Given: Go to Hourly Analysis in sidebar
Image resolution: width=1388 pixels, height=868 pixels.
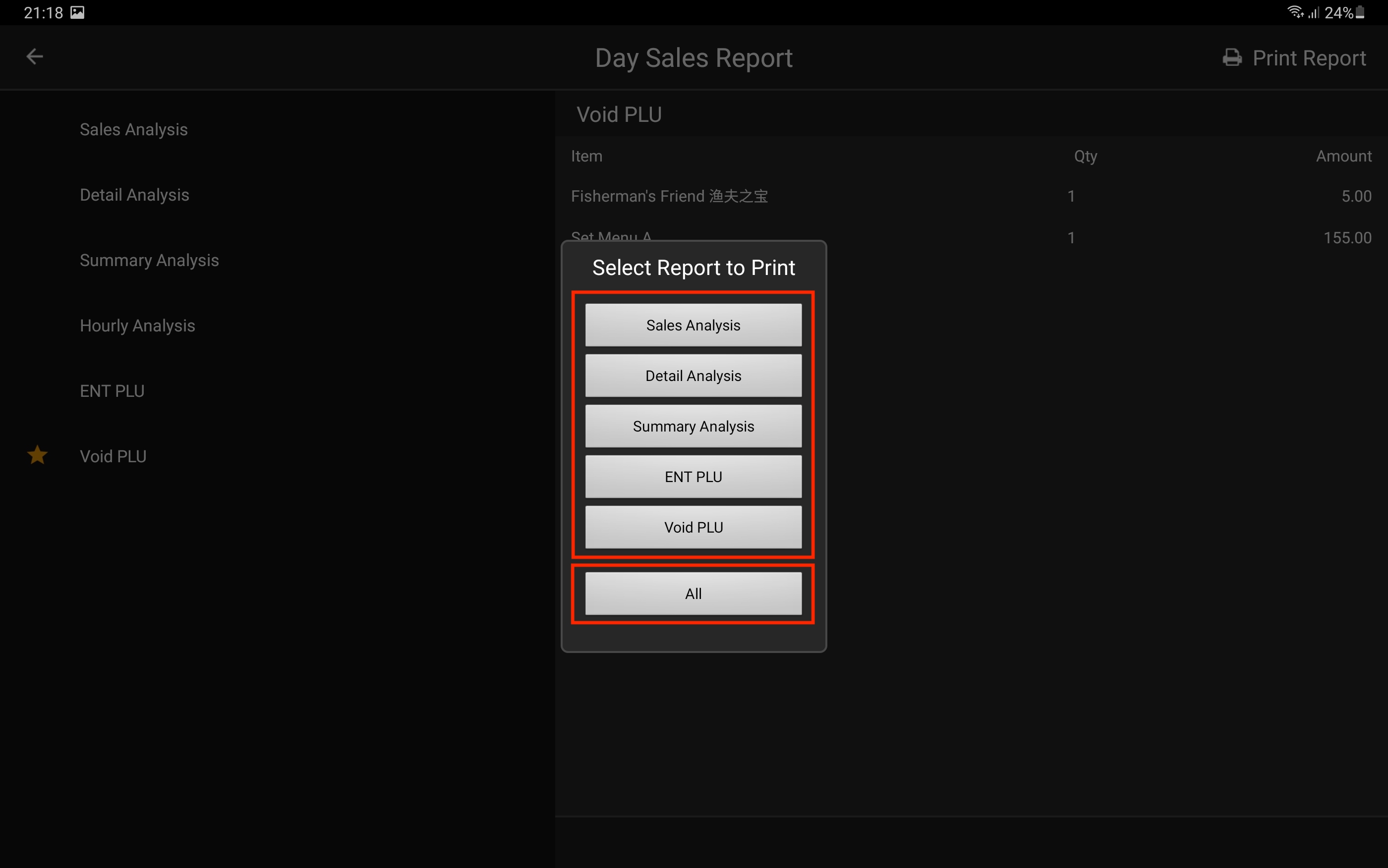Looking at the screenshot, I should tap(137, 326).
